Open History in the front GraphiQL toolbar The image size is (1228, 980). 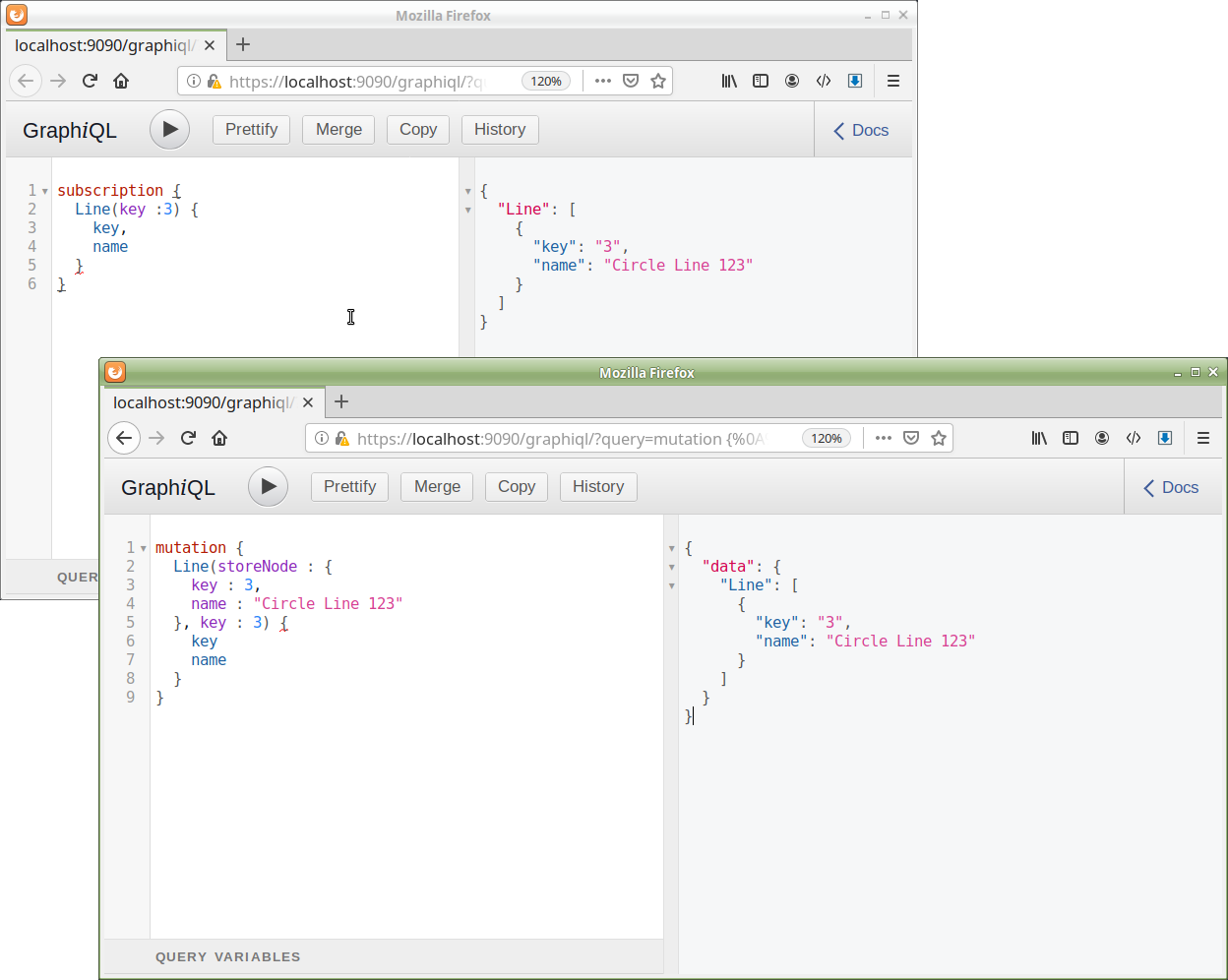point(598,487)
